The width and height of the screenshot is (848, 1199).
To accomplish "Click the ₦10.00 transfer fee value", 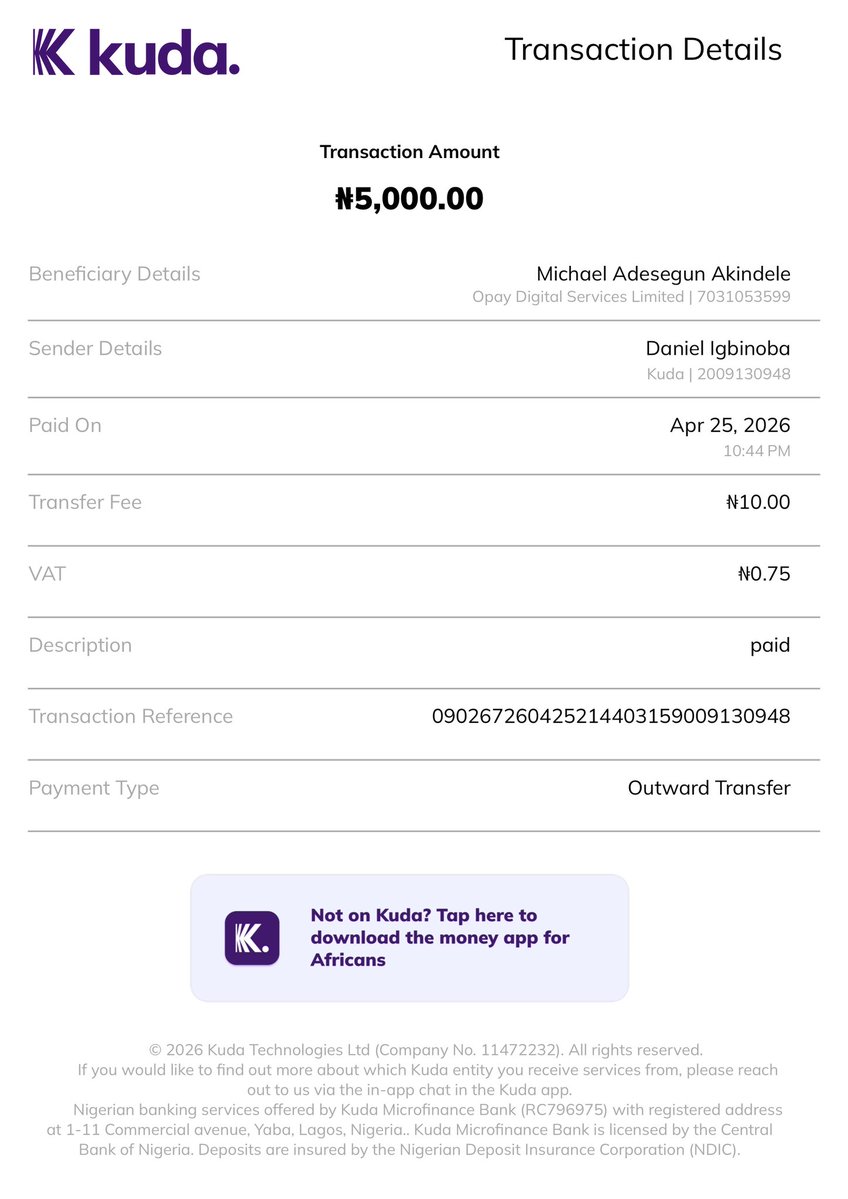I will (758, 502).
